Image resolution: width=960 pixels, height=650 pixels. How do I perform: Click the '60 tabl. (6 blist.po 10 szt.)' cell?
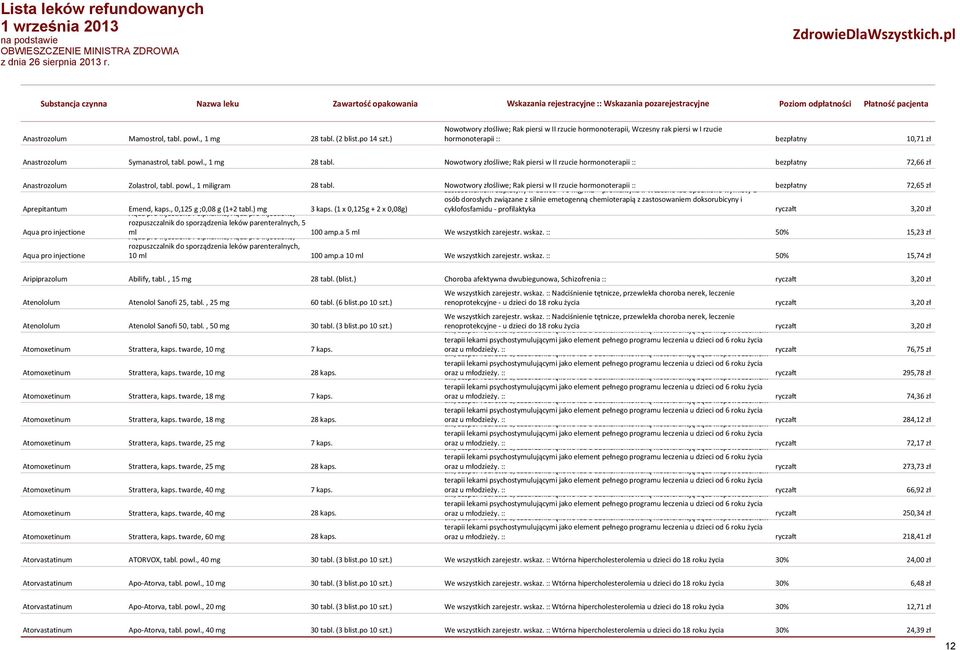tap(351, 302)
